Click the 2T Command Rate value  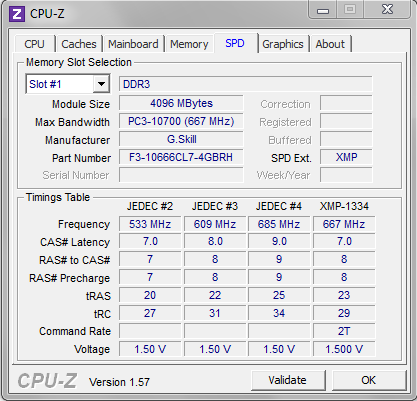[344, 331]
